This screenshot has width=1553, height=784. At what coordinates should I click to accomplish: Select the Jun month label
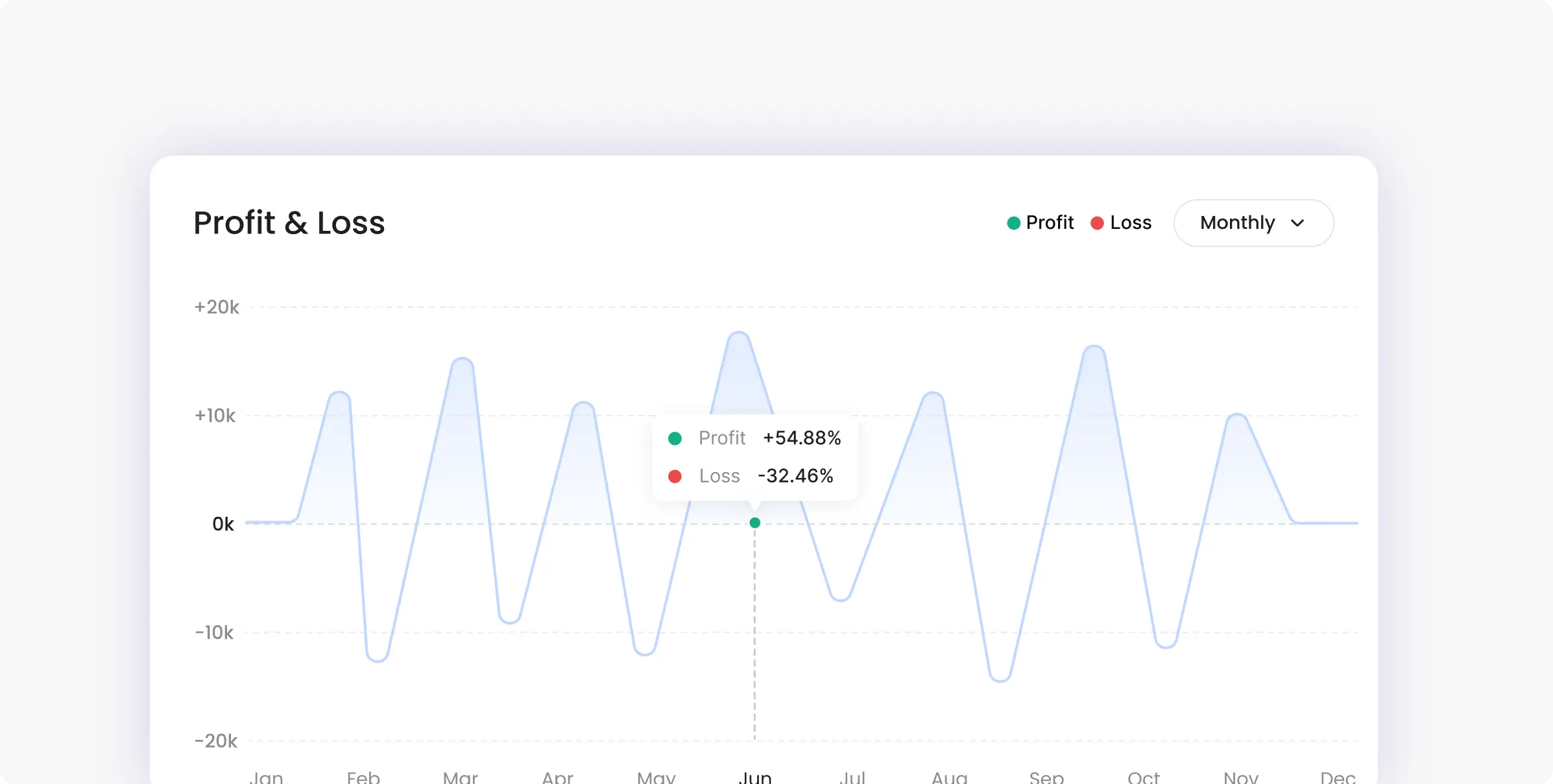coord(754,777)
